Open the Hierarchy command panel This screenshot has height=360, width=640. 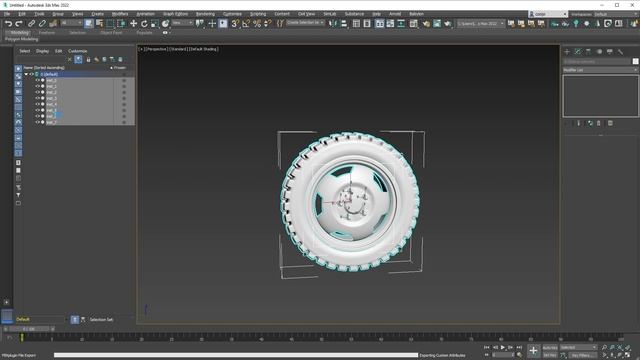coord(588,51)
